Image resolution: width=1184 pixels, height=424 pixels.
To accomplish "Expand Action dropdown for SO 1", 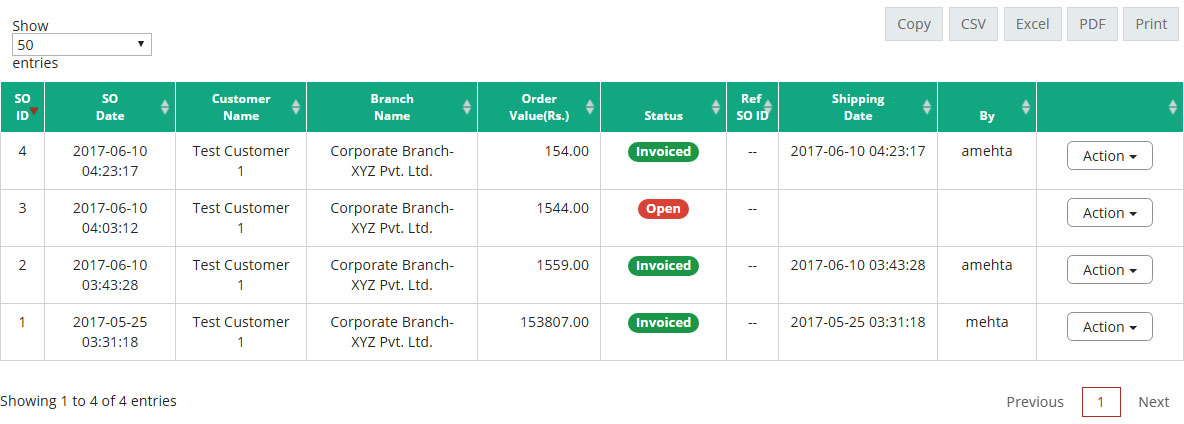I will click(1109, 327).
